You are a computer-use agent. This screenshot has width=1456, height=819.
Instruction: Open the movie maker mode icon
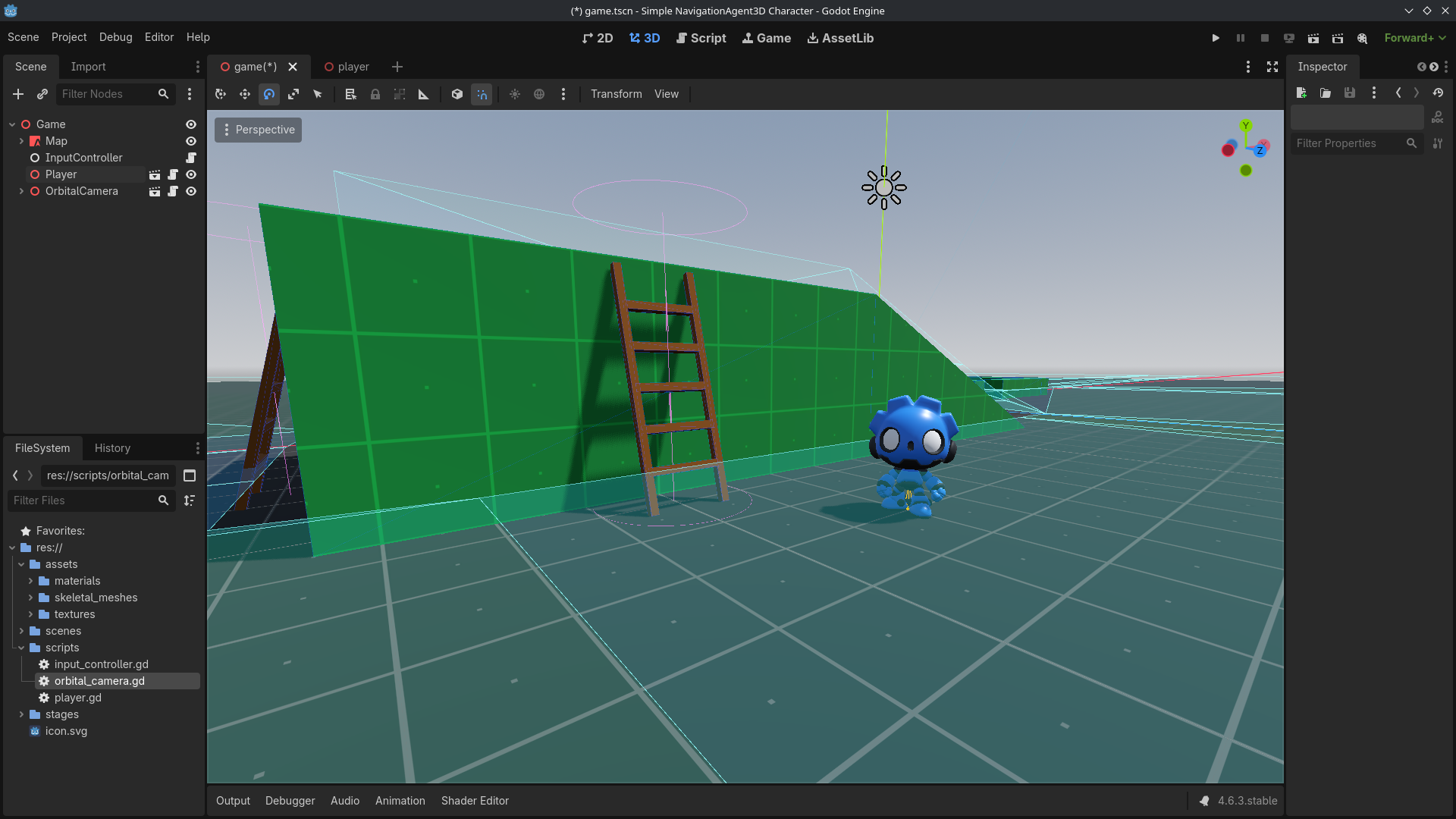click(1363, 38)
